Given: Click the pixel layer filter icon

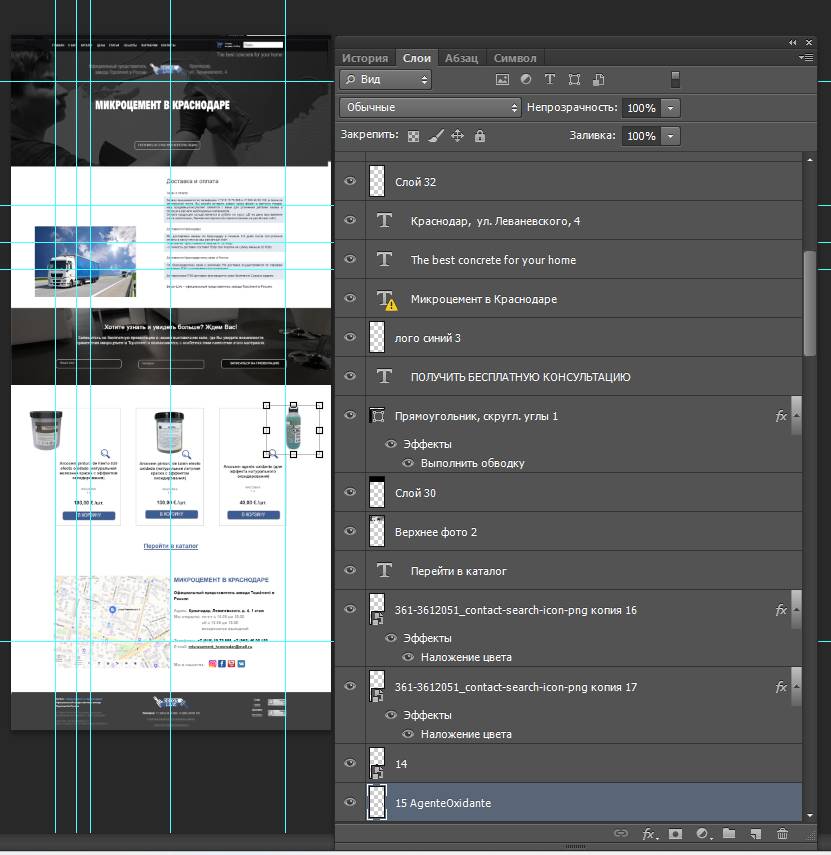Looking at the screenshot, I should pos(503,80).
